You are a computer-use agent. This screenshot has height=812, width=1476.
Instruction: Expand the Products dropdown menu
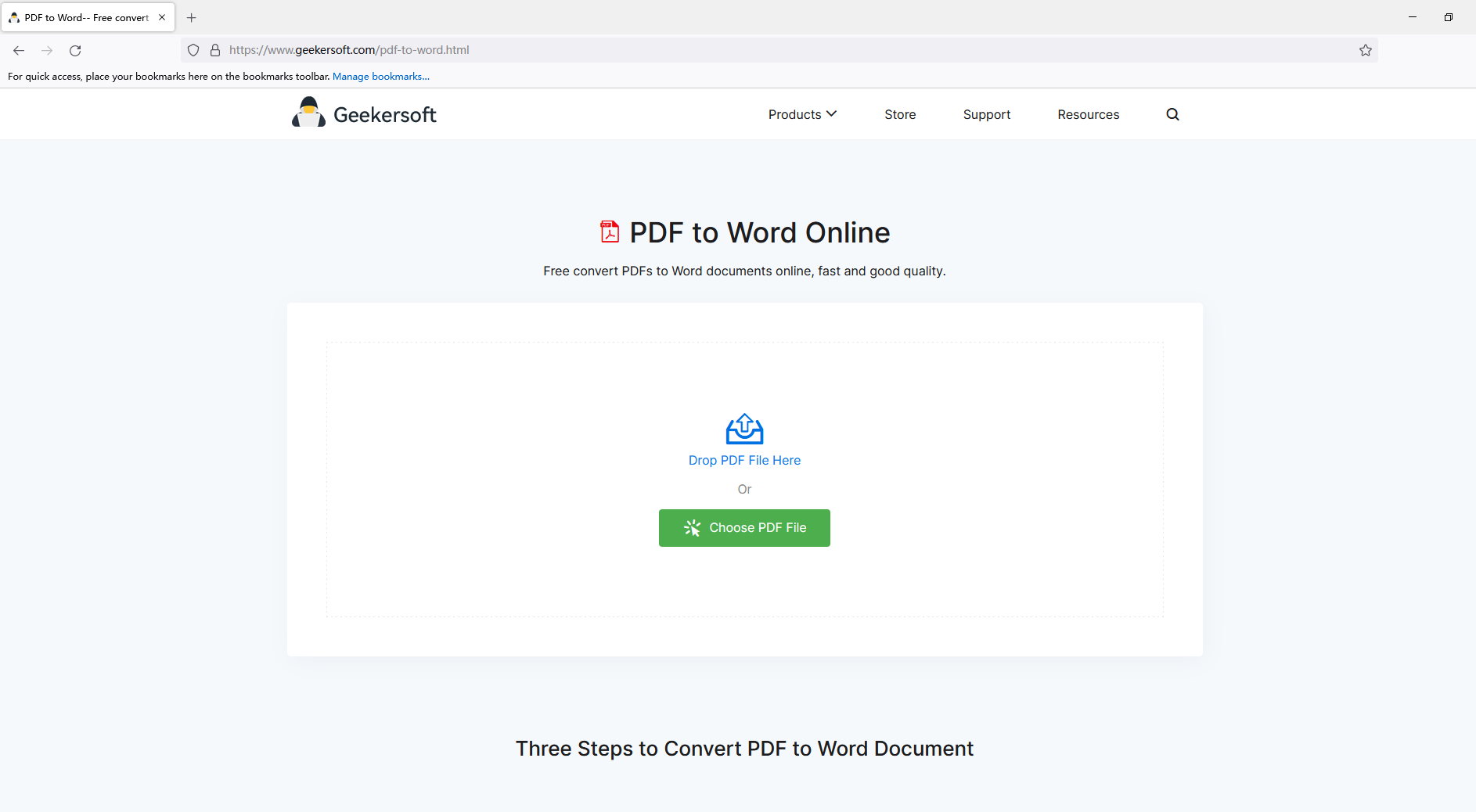click(x=802, y=114)
